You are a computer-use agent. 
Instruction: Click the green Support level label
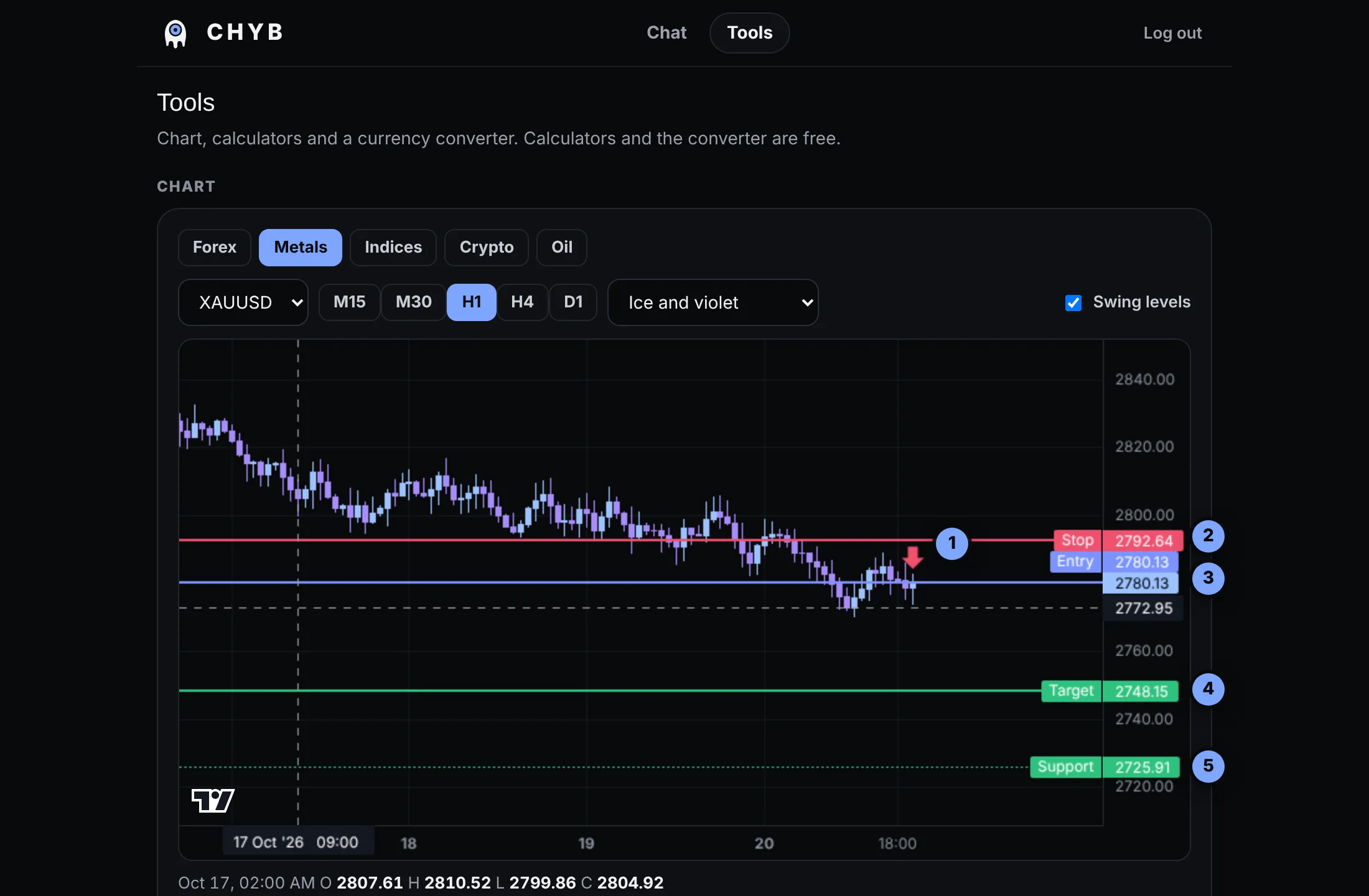click(1066, 767)
